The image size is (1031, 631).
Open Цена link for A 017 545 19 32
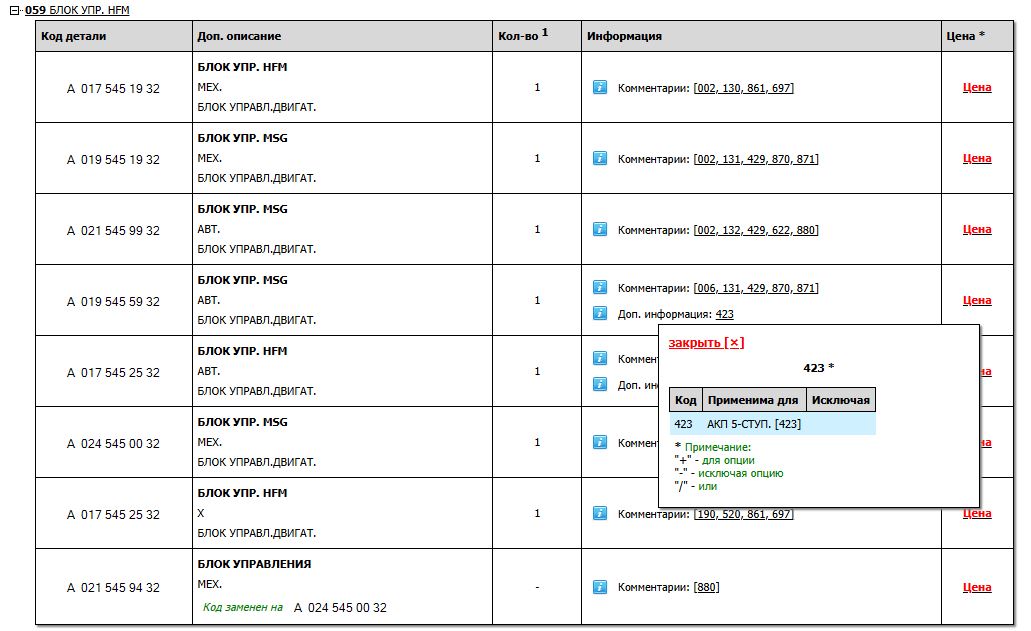(x=976, y=87)
